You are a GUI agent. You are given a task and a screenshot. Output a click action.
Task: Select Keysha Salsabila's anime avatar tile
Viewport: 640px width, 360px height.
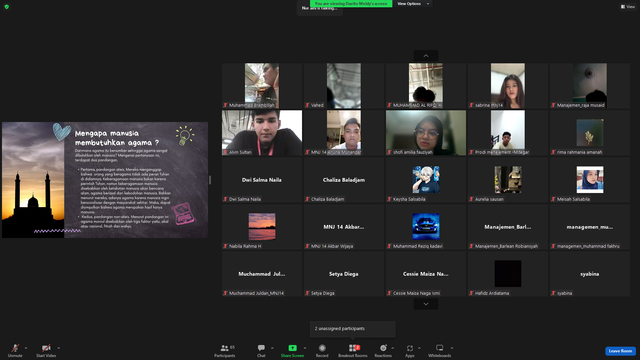[426, 180]
